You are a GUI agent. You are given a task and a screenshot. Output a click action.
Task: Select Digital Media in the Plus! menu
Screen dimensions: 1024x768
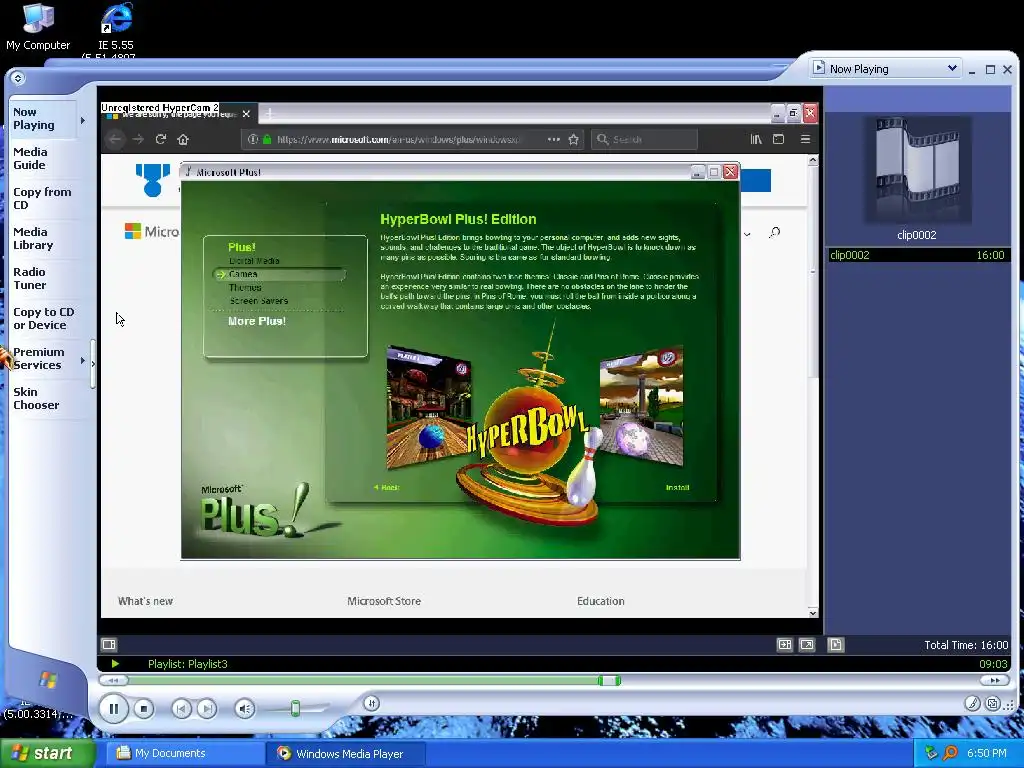pos(254,261)
